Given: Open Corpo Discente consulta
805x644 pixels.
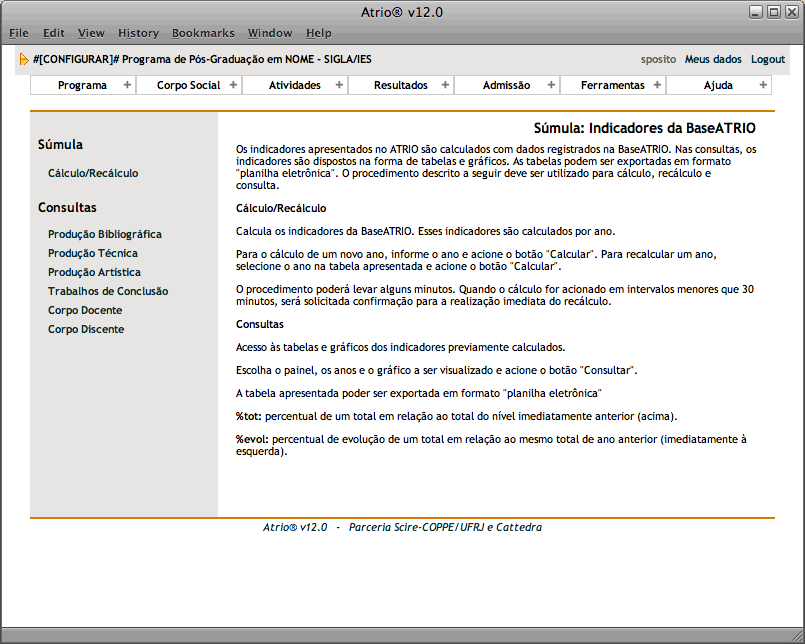Looking at the screenshot, I should 86,329.
